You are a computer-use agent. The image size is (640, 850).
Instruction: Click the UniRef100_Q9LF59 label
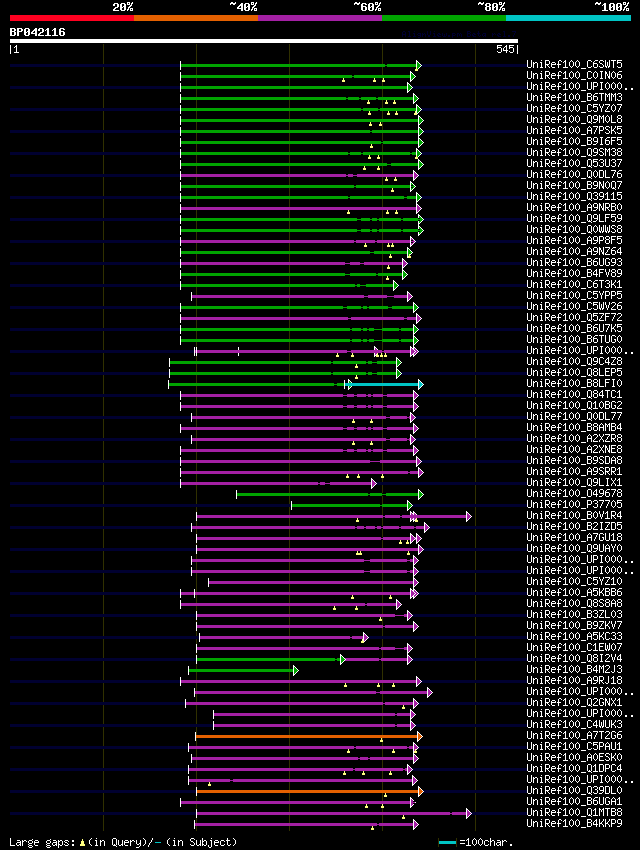click(x=574, y=218)
